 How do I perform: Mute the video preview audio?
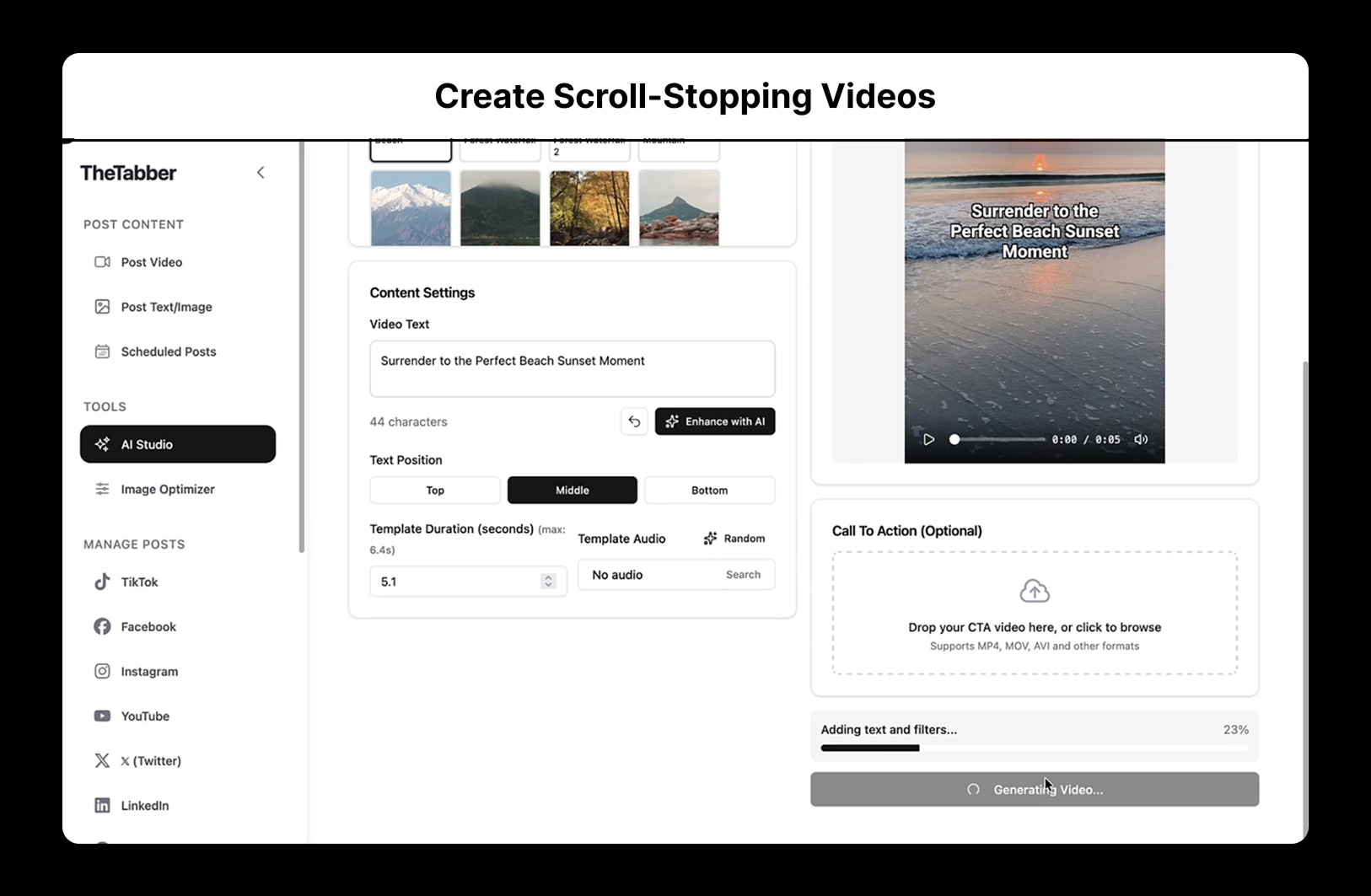click(1142, 439)
